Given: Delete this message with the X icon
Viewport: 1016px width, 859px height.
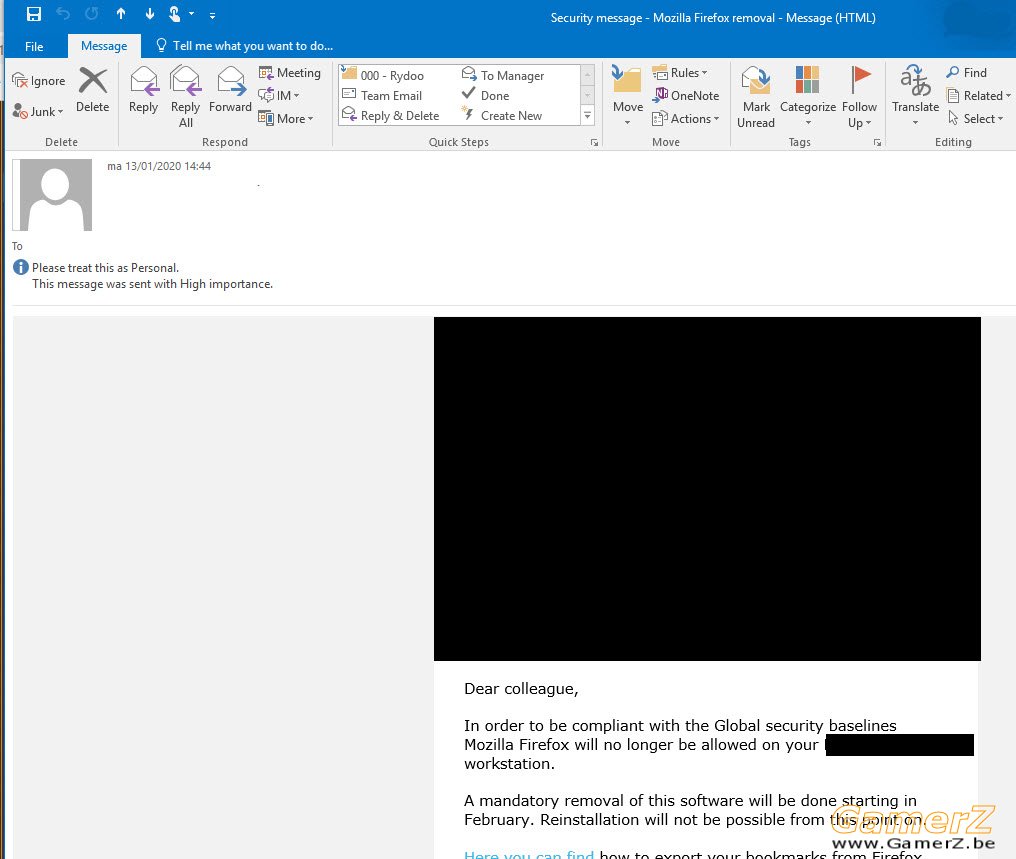Looking at the screenshot, I should pyautogui.click(x=93, y=90).
